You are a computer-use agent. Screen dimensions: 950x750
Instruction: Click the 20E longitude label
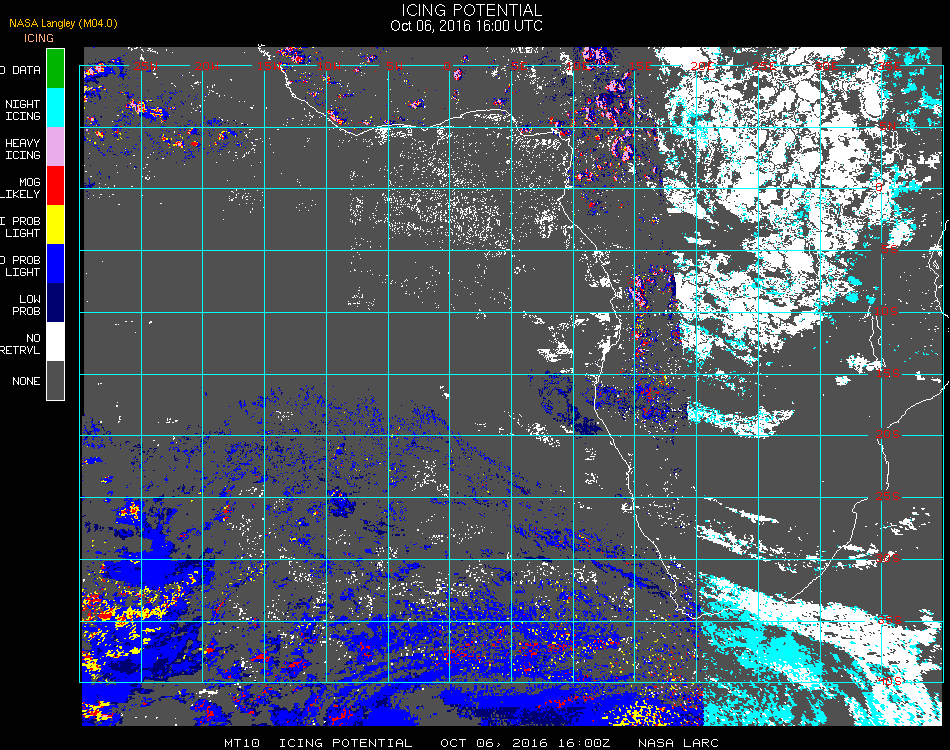click(703, 65)
